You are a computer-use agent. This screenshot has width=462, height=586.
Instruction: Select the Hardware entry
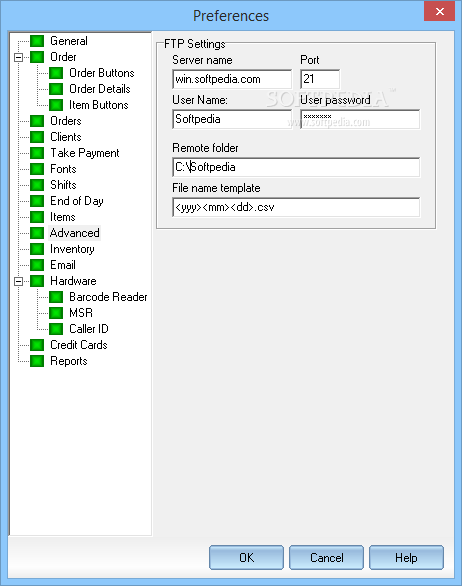pos(73,281)
